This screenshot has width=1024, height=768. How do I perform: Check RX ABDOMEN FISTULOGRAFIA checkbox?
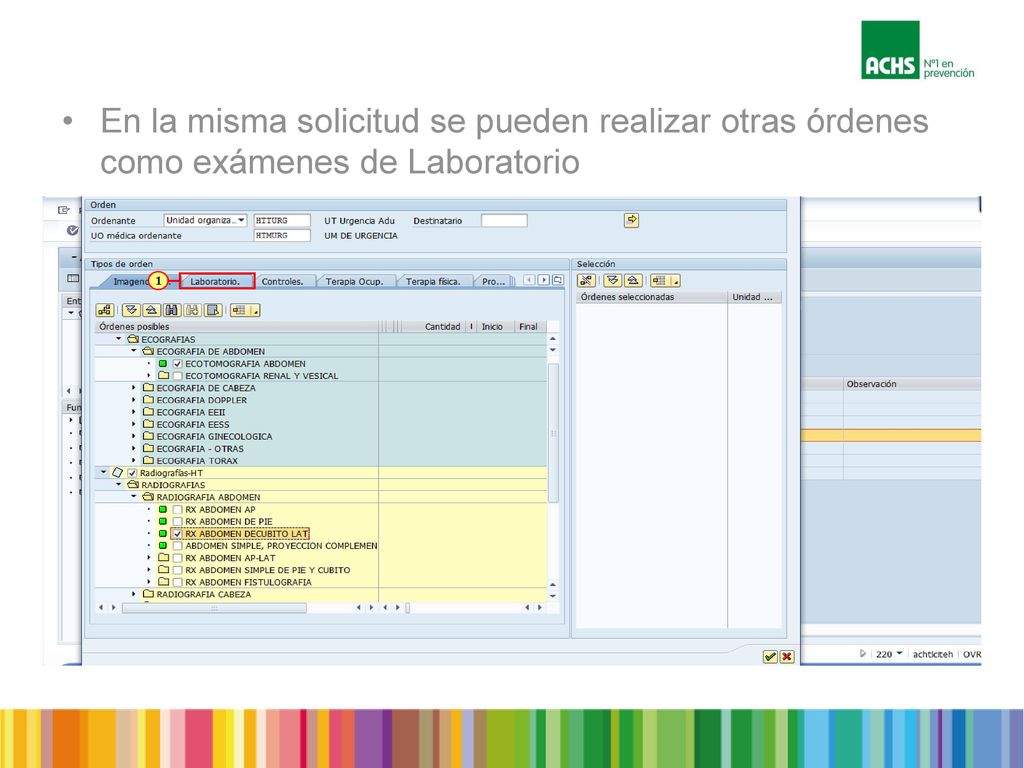(x=177, y=582)
